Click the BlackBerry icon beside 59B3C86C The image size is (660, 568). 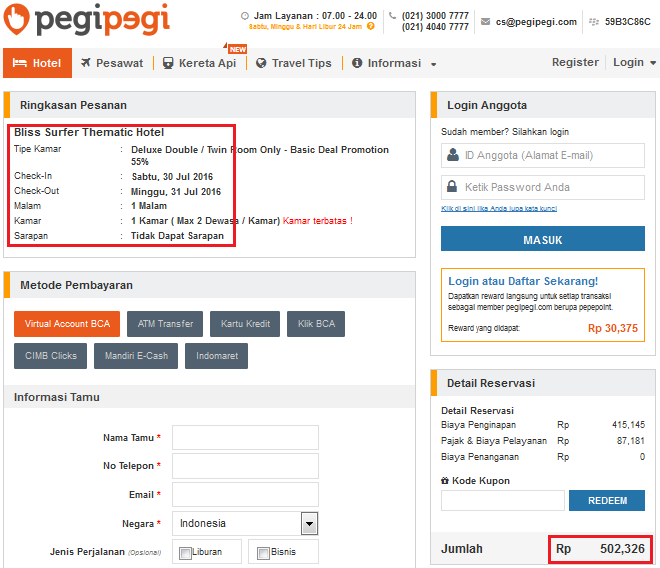pos(593,21)
